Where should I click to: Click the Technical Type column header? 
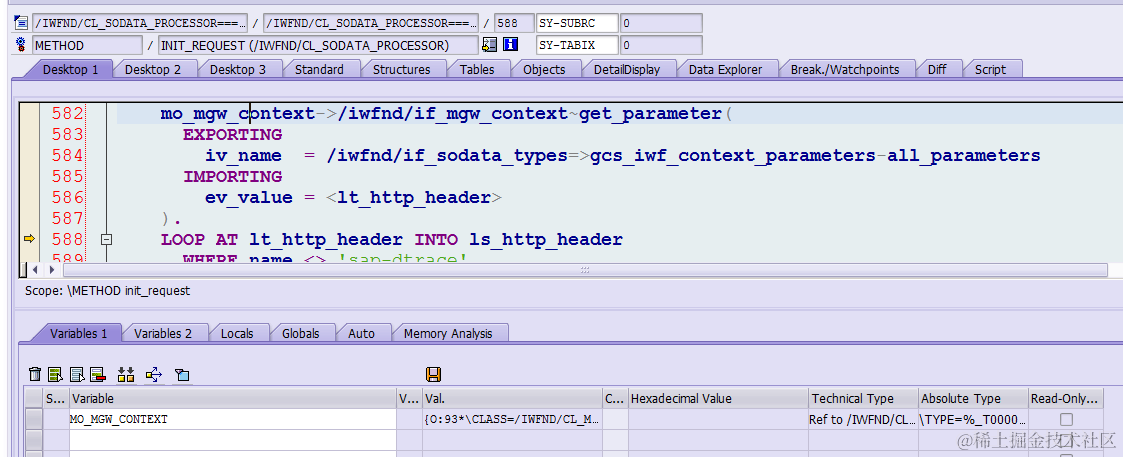[x=863, y=398]
